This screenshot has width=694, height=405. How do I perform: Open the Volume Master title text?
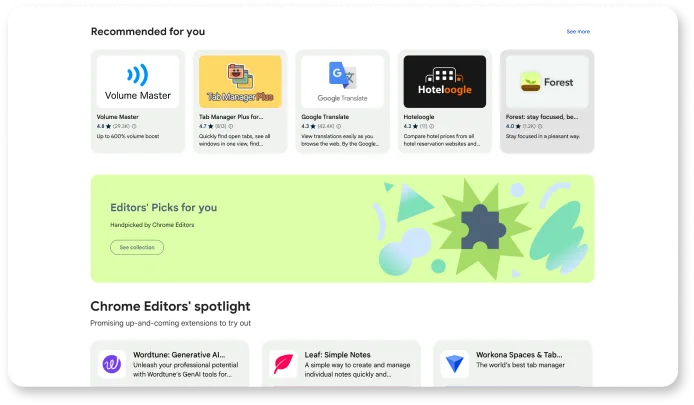click(x=117, y=117)
